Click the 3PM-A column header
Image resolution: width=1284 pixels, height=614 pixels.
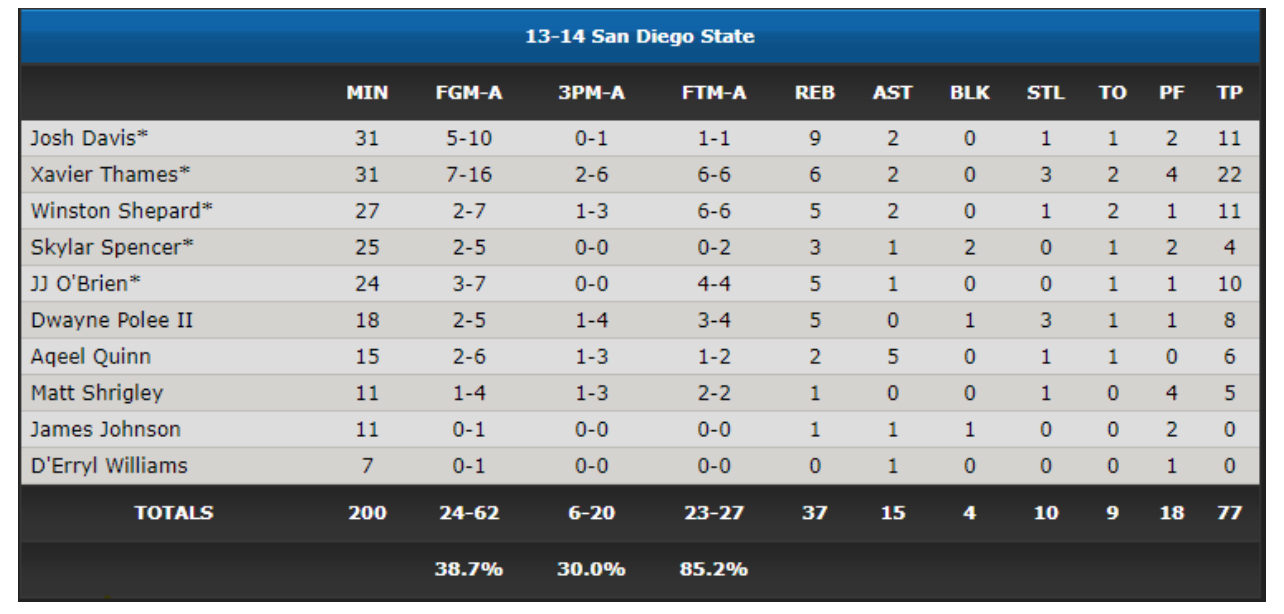(591, 94)
